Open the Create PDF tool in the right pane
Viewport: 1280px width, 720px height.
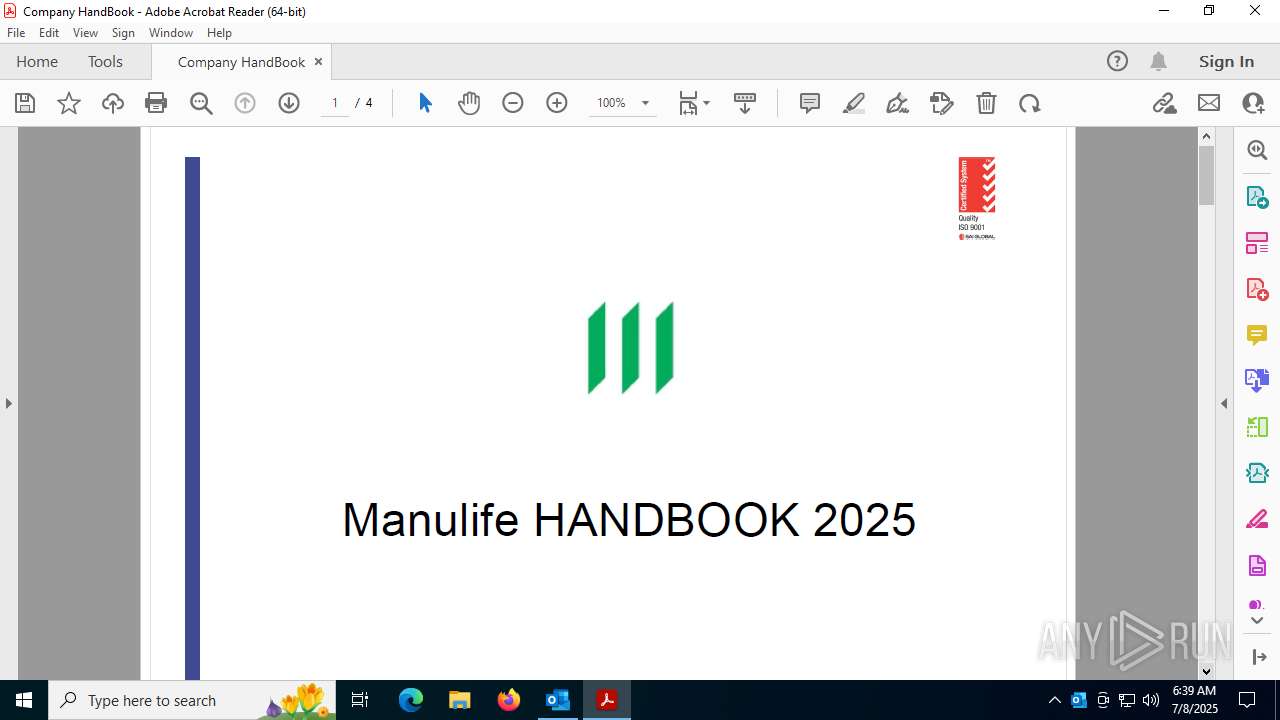pyautogui.click(x=1257, y=289)
